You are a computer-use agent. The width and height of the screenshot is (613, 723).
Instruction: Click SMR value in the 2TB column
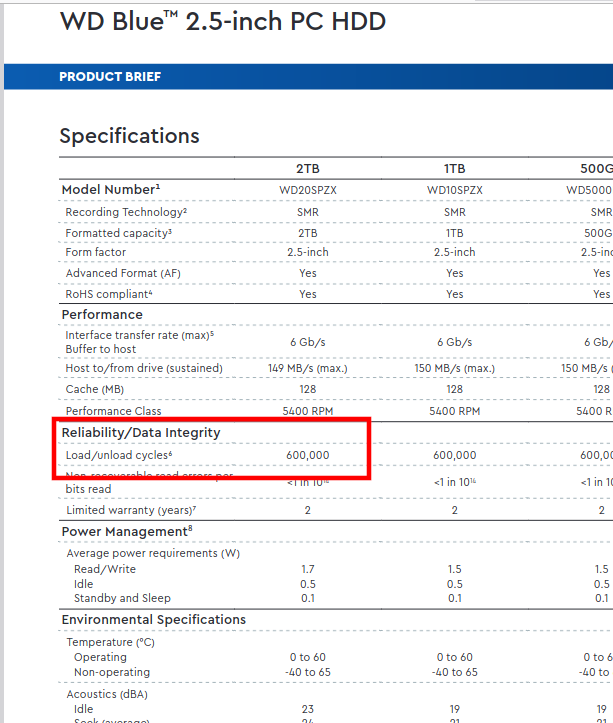click(308, 212)
